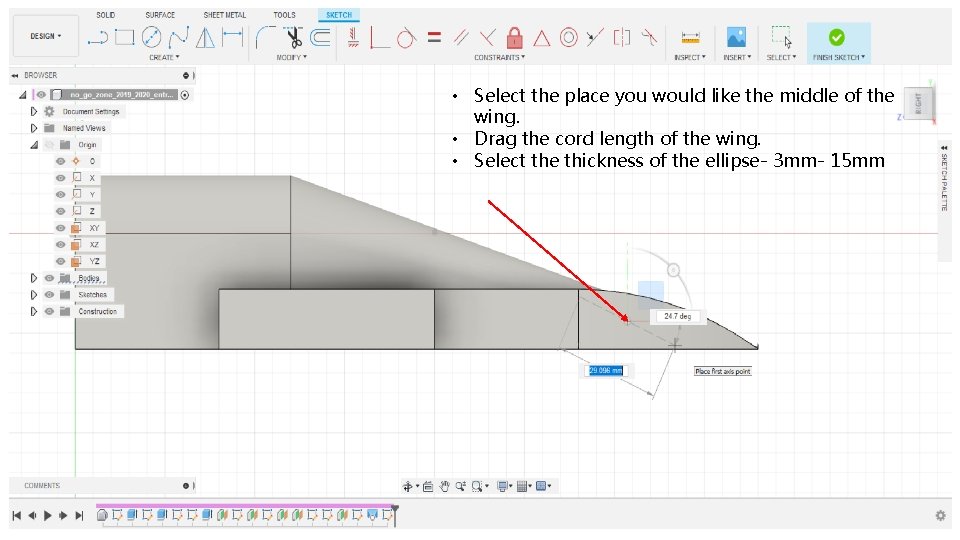960x540 pixels.
Task: Toggle visibility of the Construction folder
Action: coord(50,311)
